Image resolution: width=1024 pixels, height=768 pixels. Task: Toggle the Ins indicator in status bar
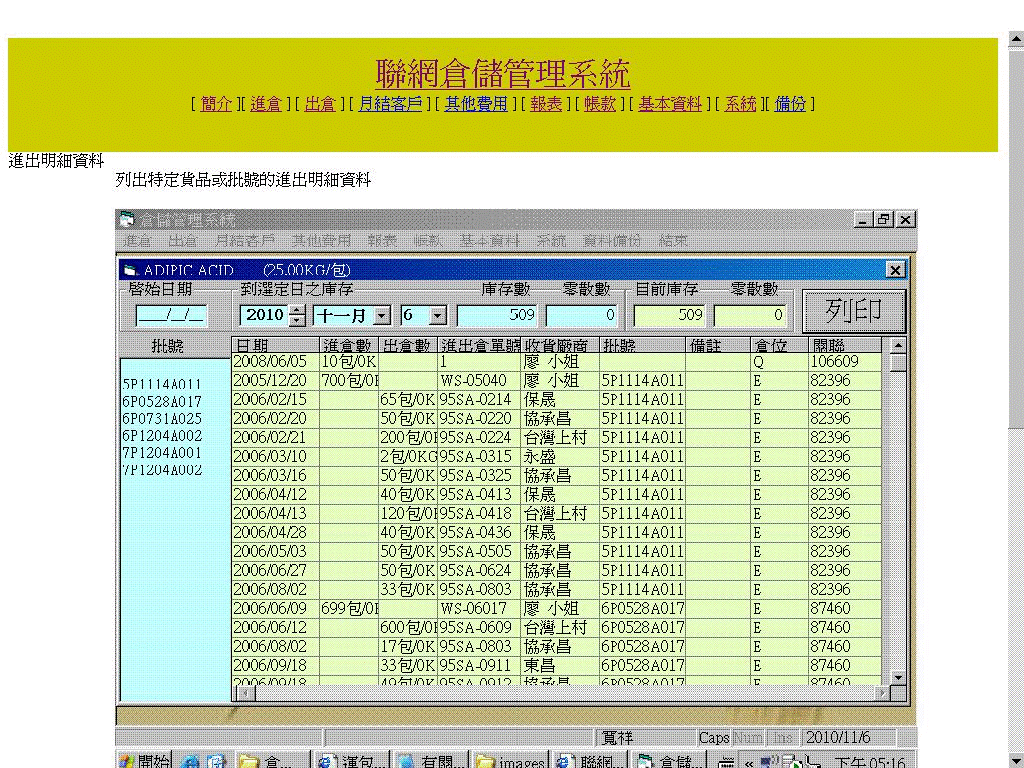click(783, 737)
